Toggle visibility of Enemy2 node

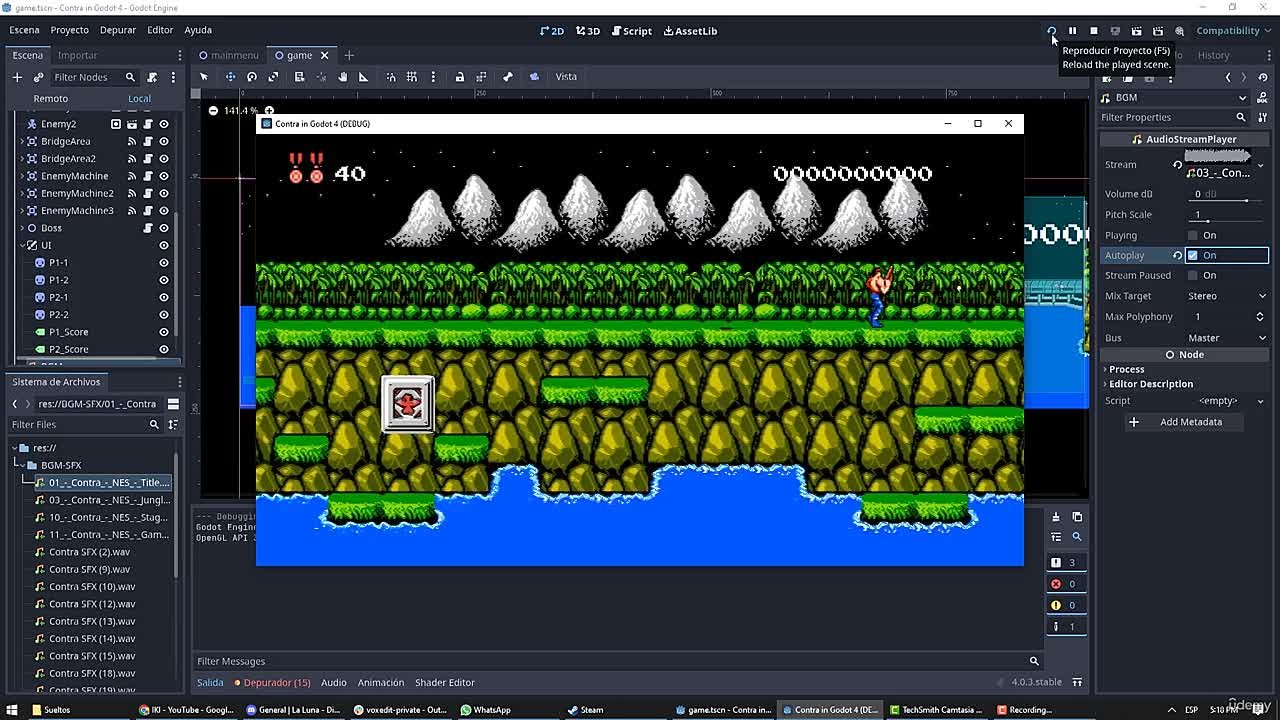[164, 124]
